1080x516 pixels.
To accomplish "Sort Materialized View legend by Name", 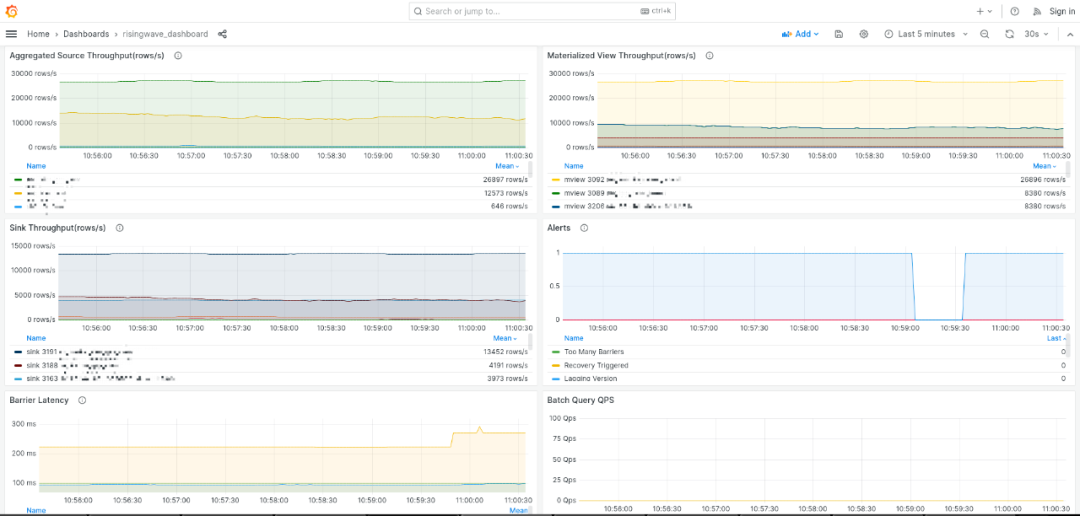I will [x=574, y=166].
